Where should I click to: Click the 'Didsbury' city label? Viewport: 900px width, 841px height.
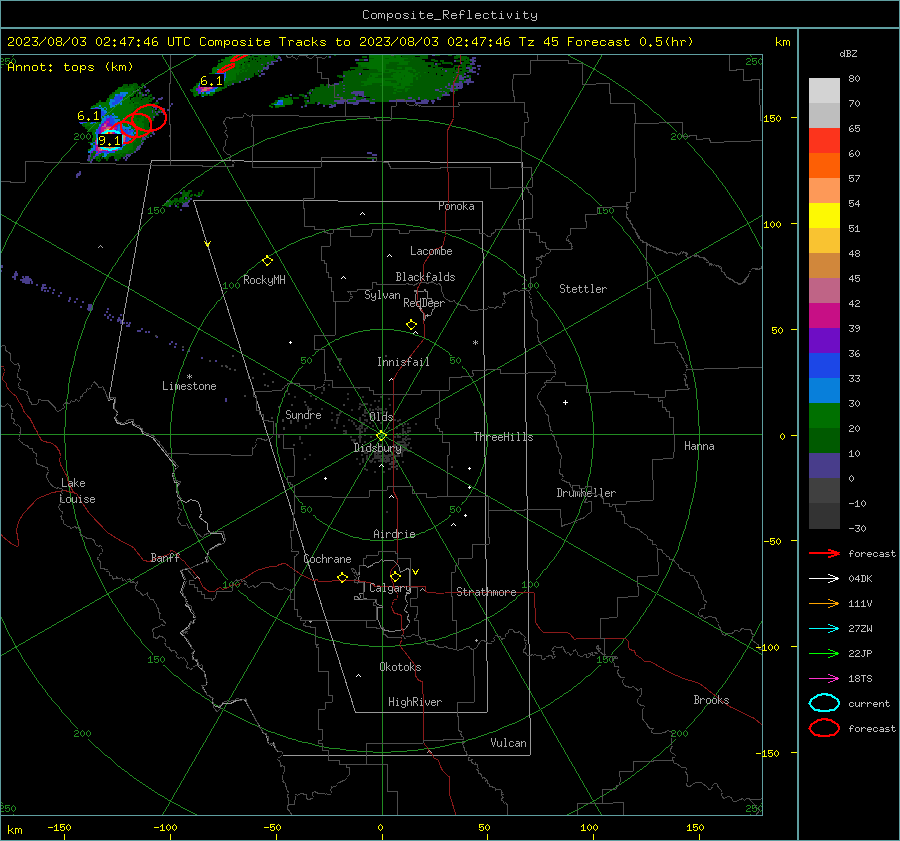pos(377,448)
